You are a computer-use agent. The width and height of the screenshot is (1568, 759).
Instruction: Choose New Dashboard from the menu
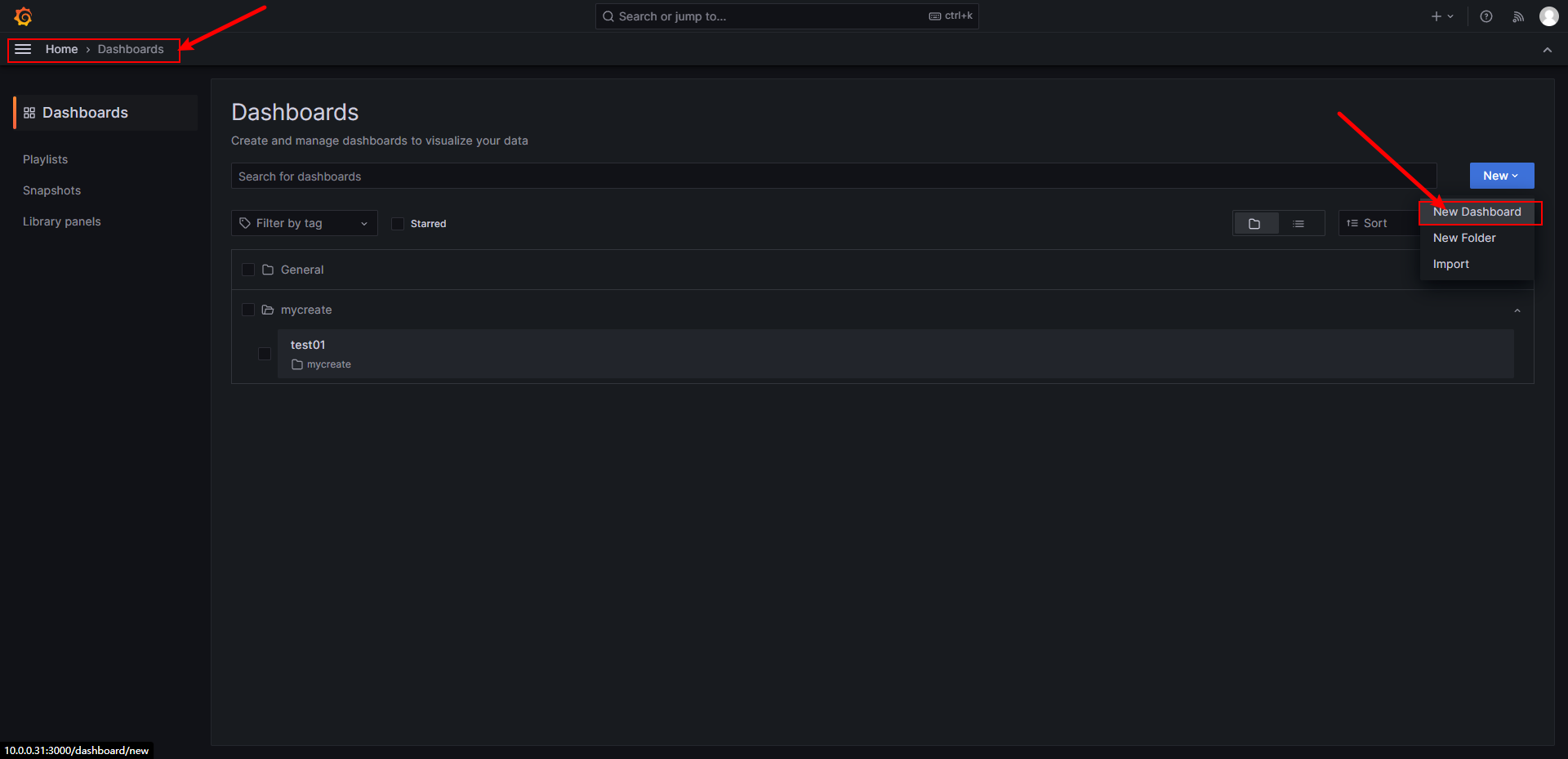tap(1477, 212)
